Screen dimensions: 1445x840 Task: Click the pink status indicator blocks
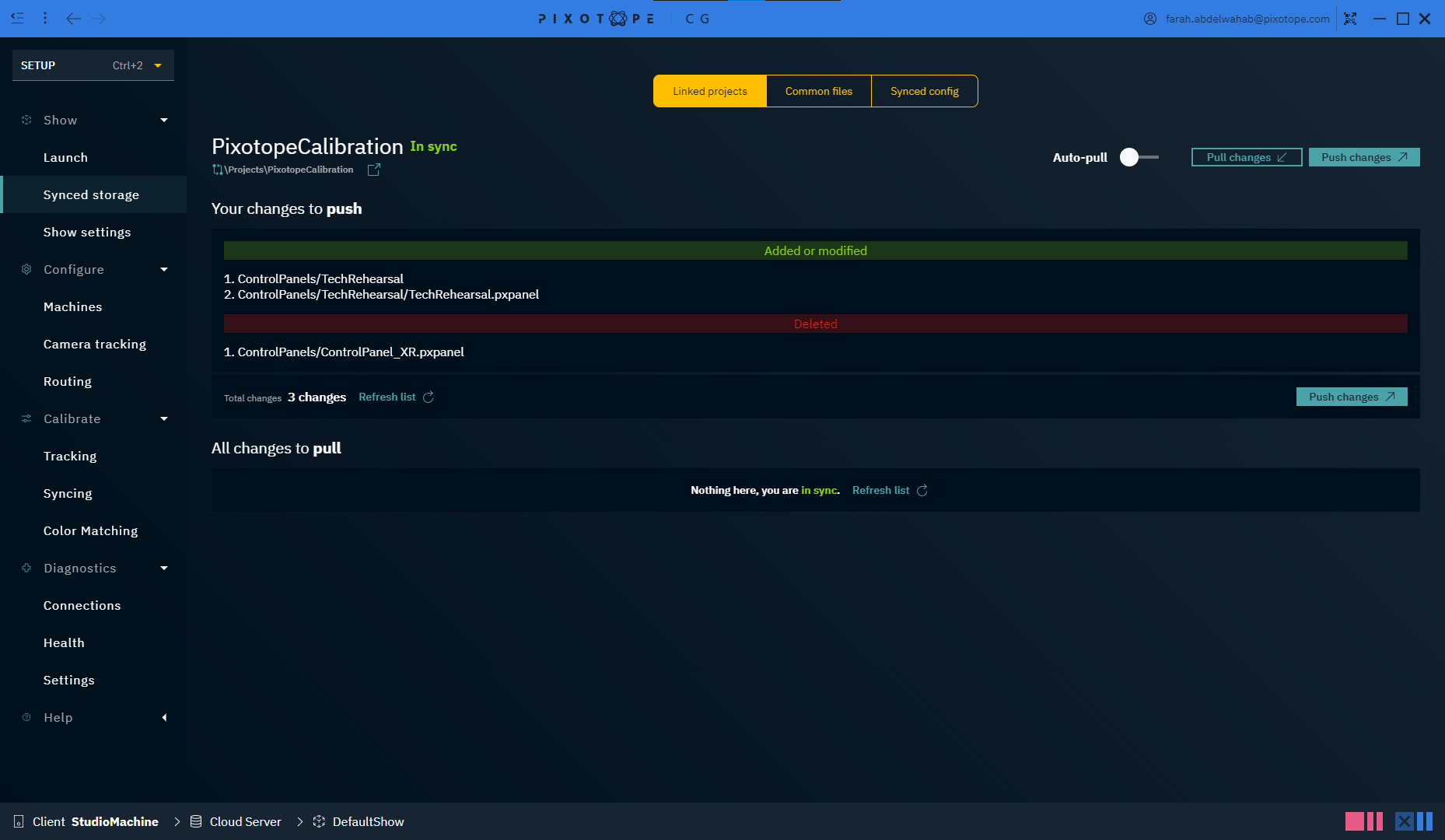1364,821
